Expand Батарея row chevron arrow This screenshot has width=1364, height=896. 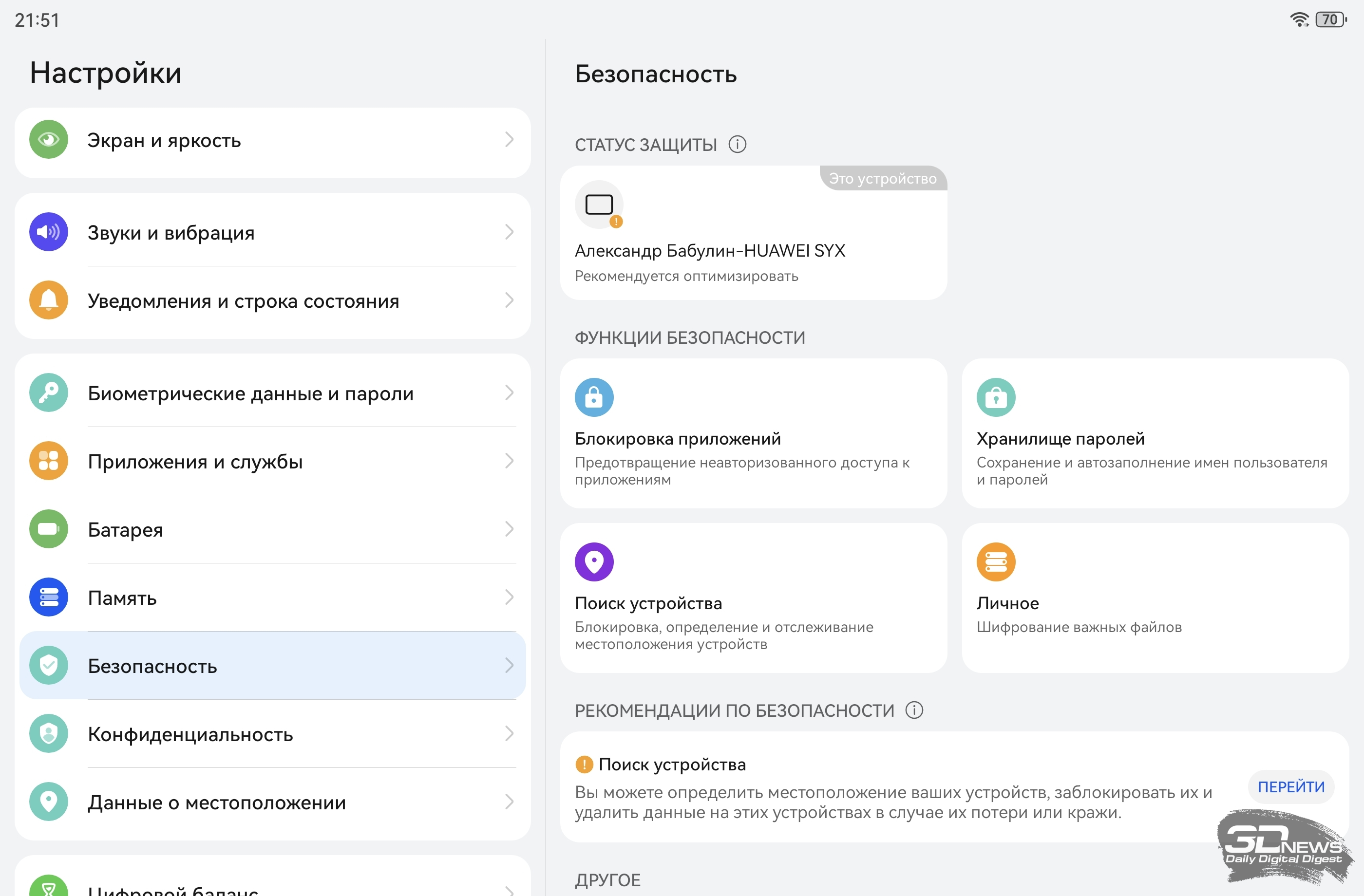click(509, 529)
